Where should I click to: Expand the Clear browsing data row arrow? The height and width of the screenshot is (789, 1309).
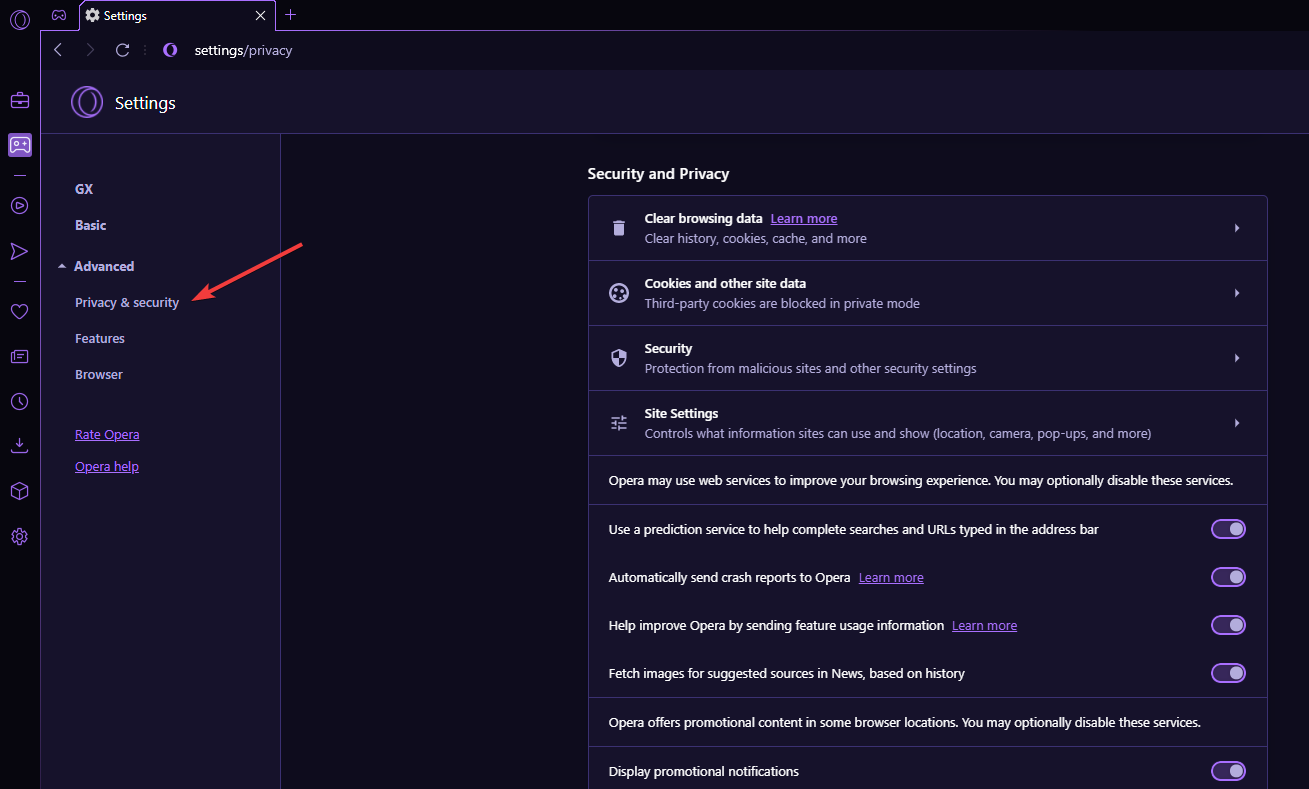coord(1237,228)
